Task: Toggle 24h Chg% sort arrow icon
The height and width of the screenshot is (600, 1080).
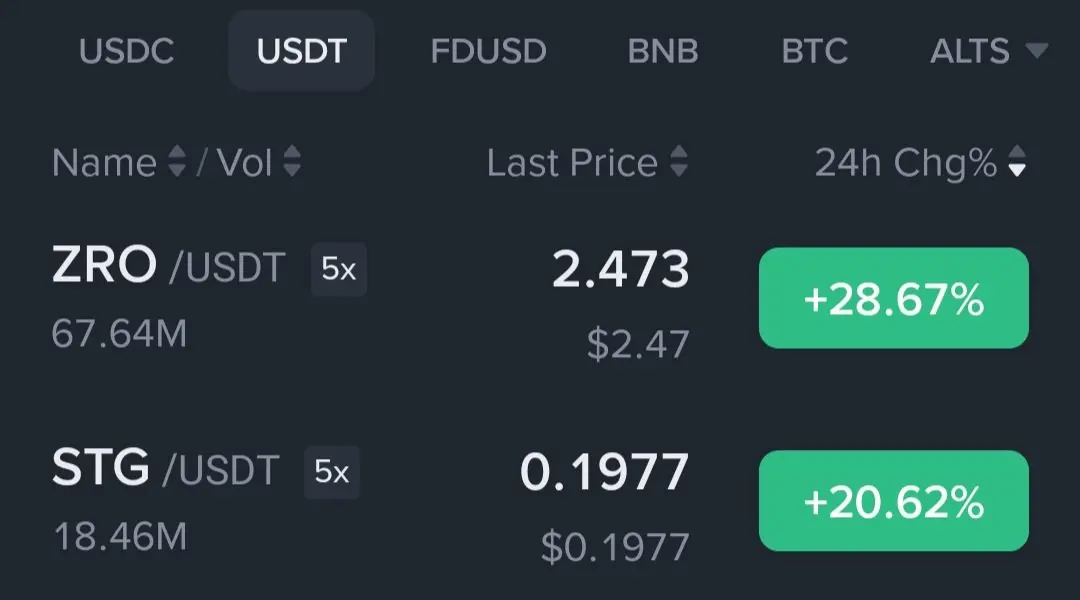Action: (x=1017, y=161)
